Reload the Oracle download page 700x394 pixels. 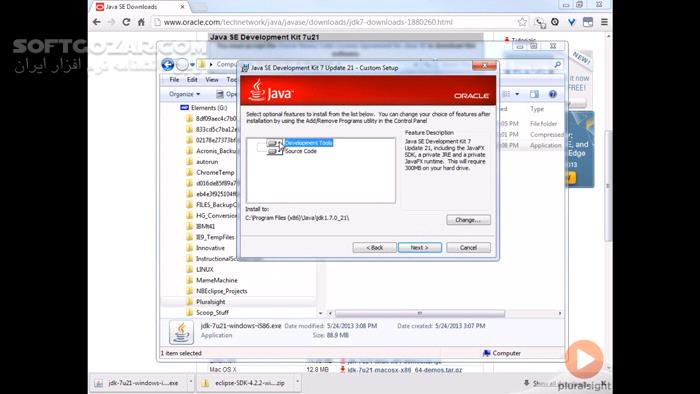pyautogui.click(x=126, y=22)
